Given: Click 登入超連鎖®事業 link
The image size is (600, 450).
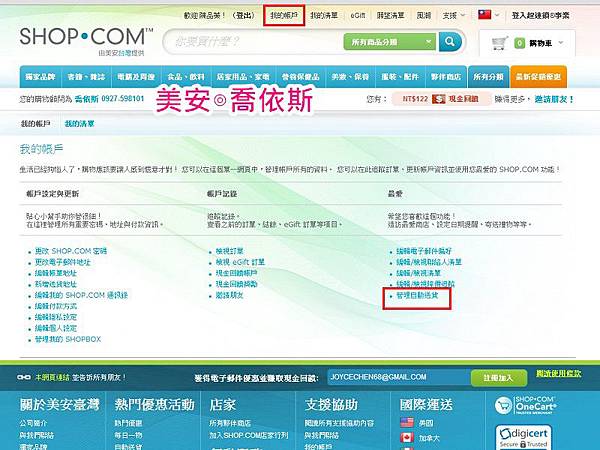Looking at the screenshot, I should click(x=541, y=15).
